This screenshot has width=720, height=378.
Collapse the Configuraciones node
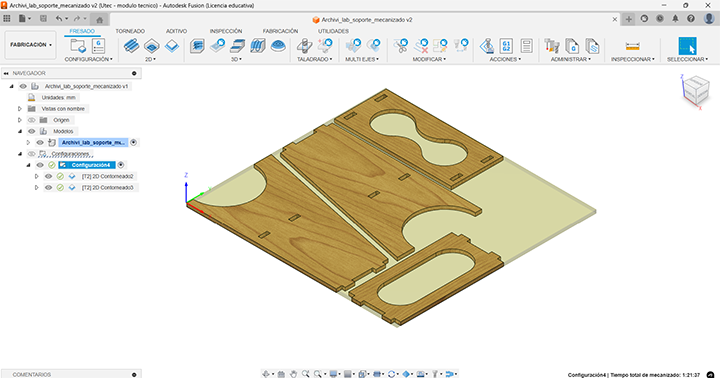click(20, 154)
